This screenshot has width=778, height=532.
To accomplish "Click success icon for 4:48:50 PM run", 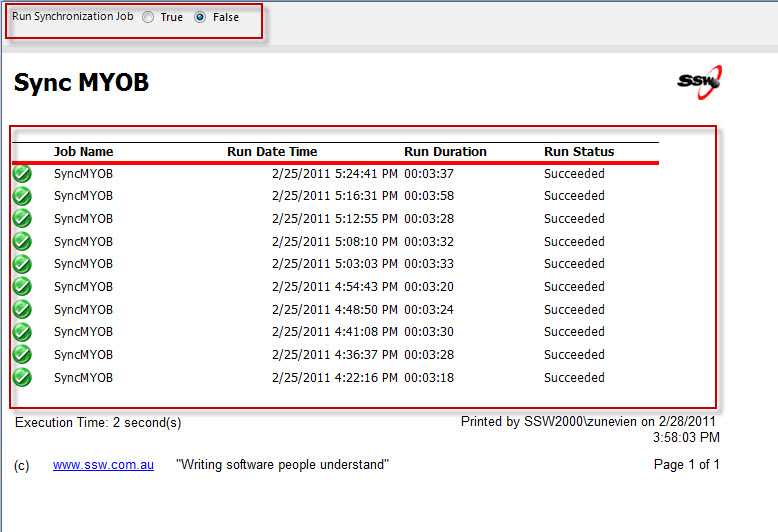I will (x=22, y=310).
